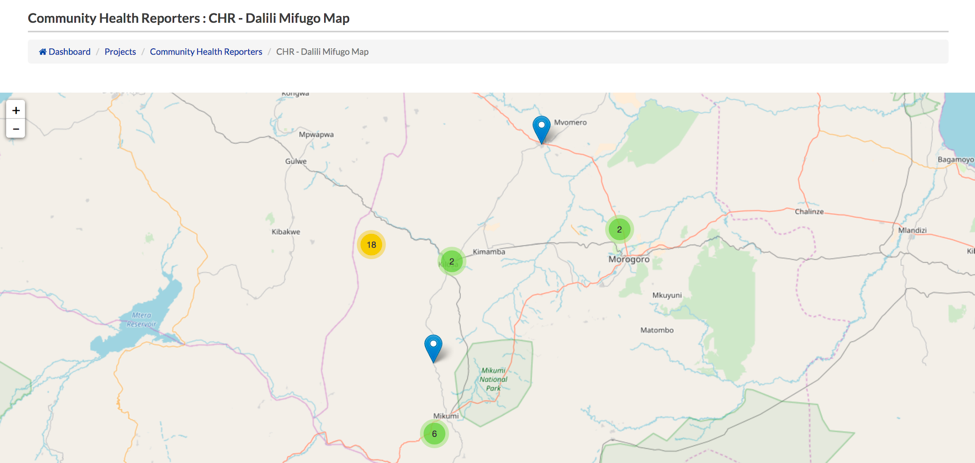This screenshot has width=975, height=463.
Task: Click the Kibakwe town label
Action: tap(286, 232)
